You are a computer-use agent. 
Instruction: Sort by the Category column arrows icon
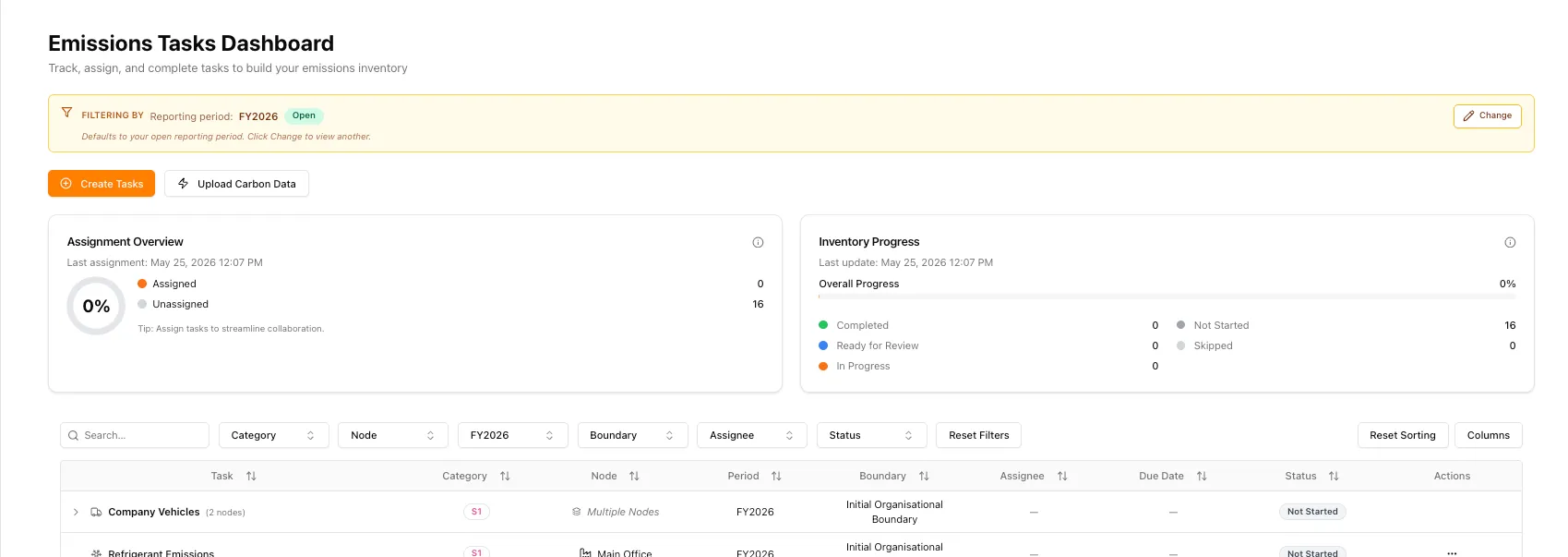(x=505, y=477)
